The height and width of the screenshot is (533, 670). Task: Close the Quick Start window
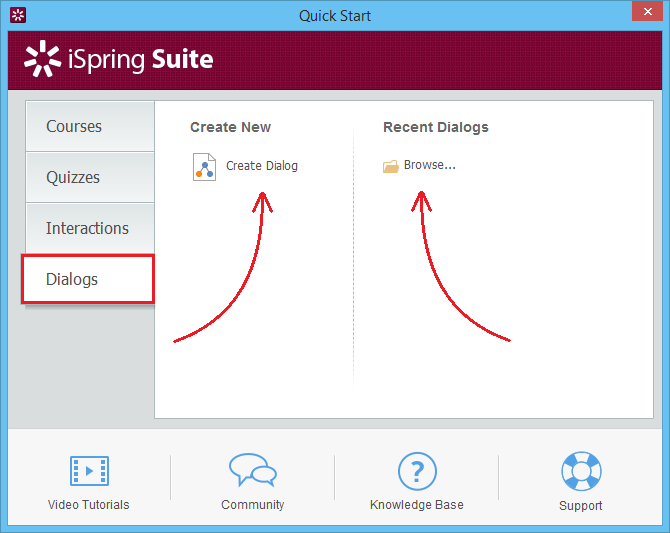pos(647,11)
